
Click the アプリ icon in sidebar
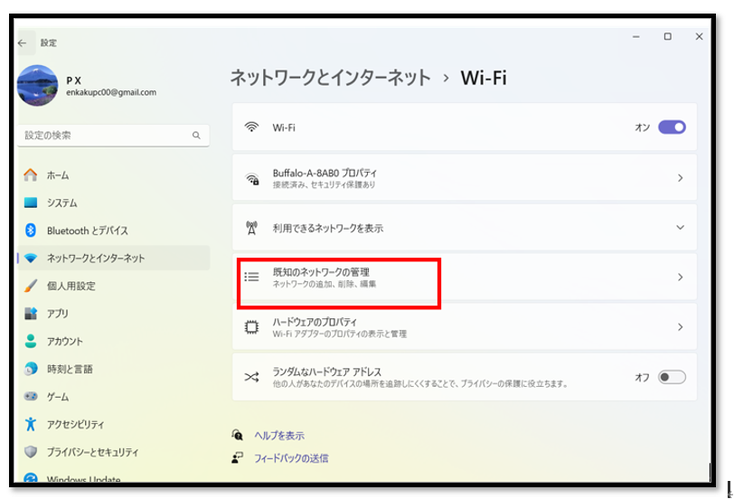tap(30, 313)
